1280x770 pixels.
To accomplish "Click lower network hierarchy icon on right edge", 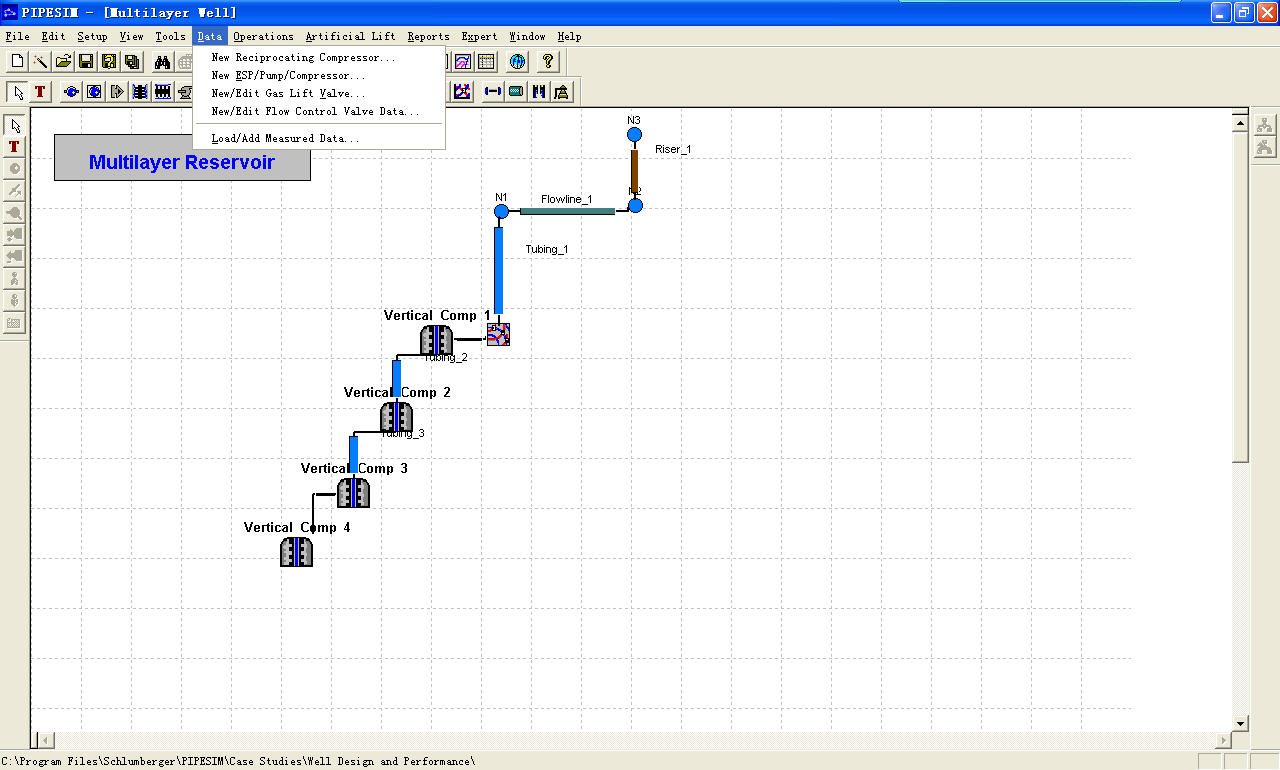I will tap(1265, 147).
